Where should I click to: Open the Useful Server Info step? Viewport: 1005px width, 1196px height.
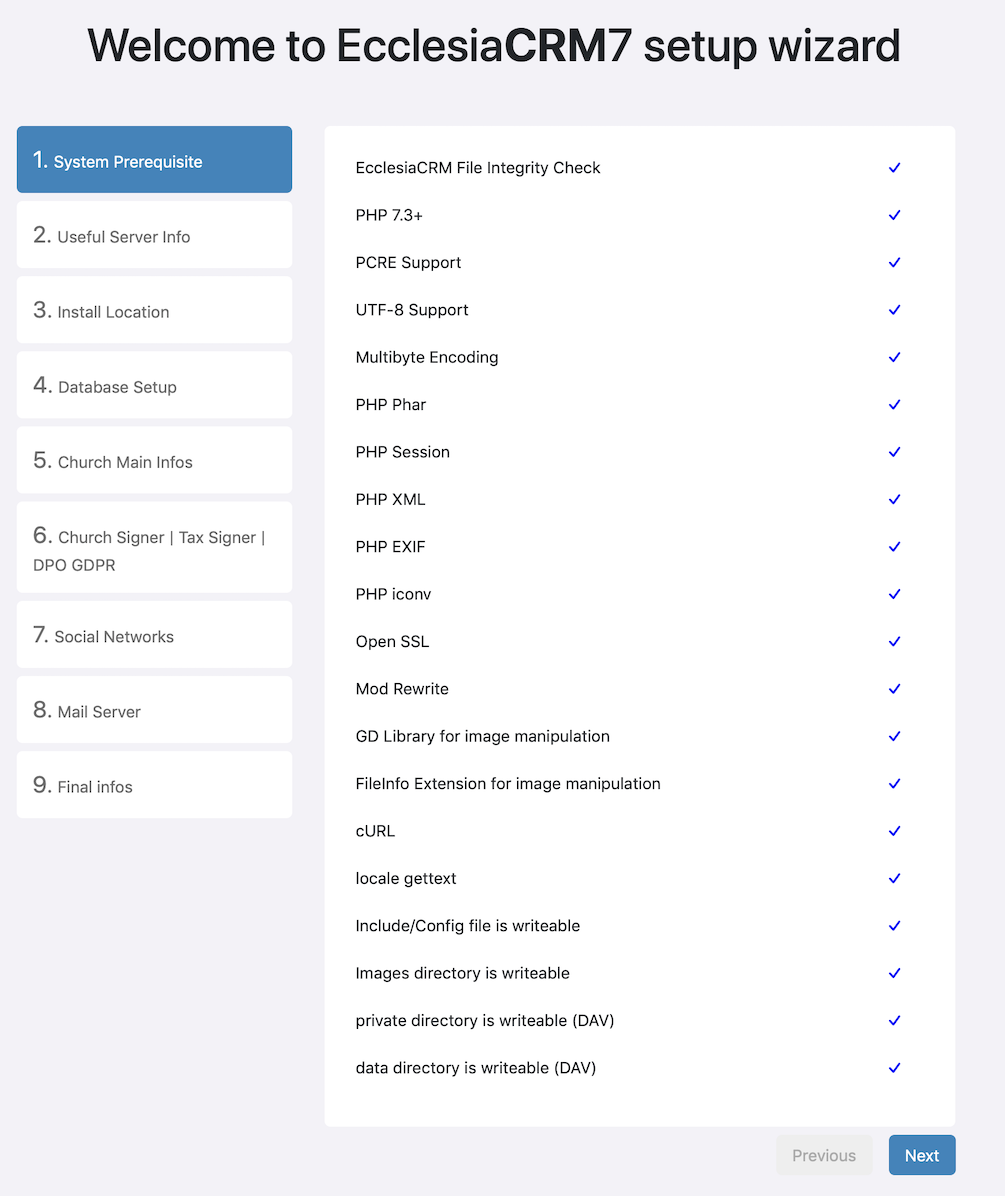pyautogui.click(x=154, y=235)
